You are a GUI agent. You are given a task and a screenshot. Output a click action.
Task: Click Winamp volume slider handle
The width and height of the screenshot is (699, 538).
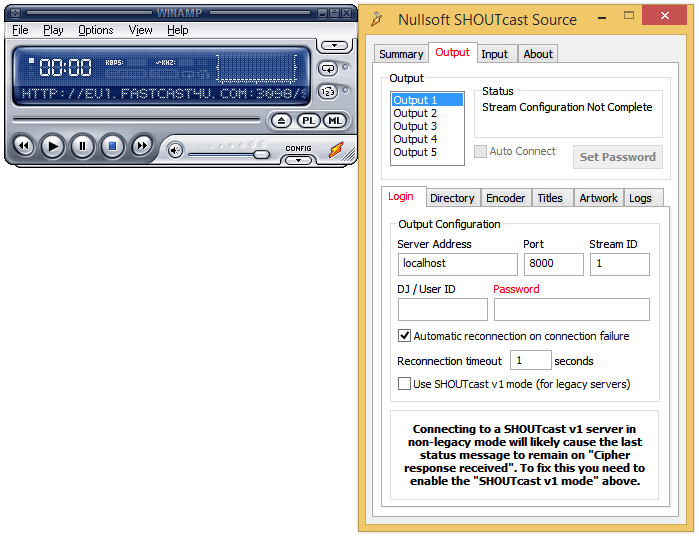(261, 155)
